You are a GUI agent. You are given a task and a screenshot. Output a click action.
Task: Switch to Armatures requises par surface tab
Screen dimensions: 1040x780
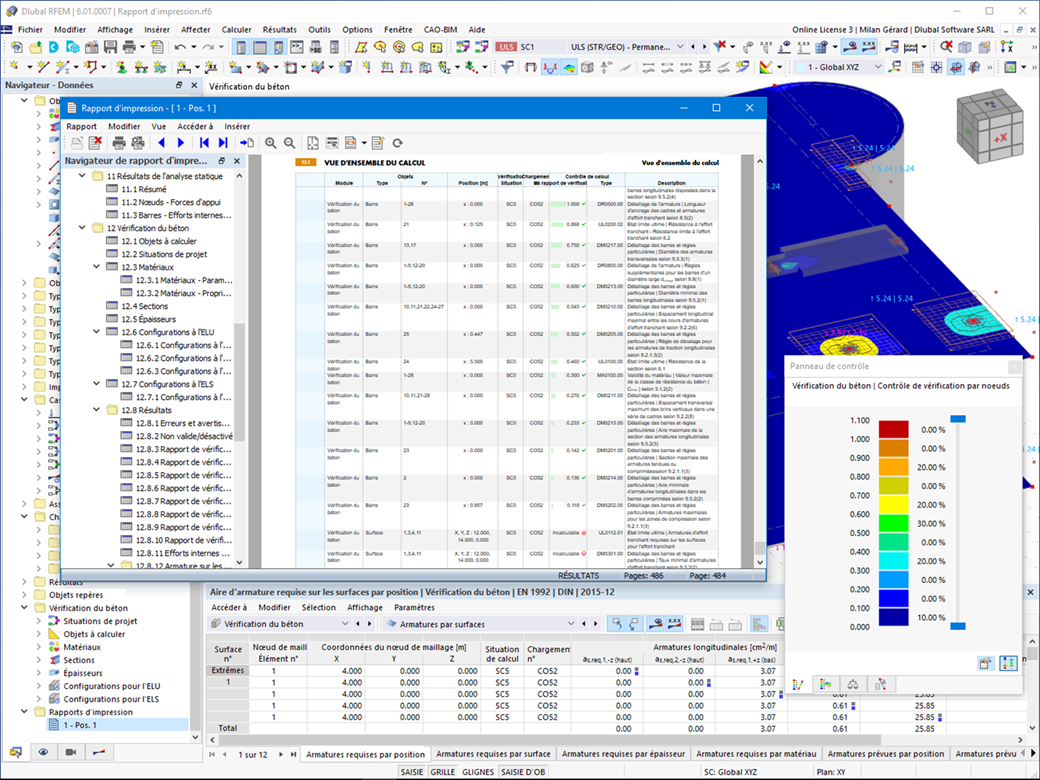click(493, 754)
